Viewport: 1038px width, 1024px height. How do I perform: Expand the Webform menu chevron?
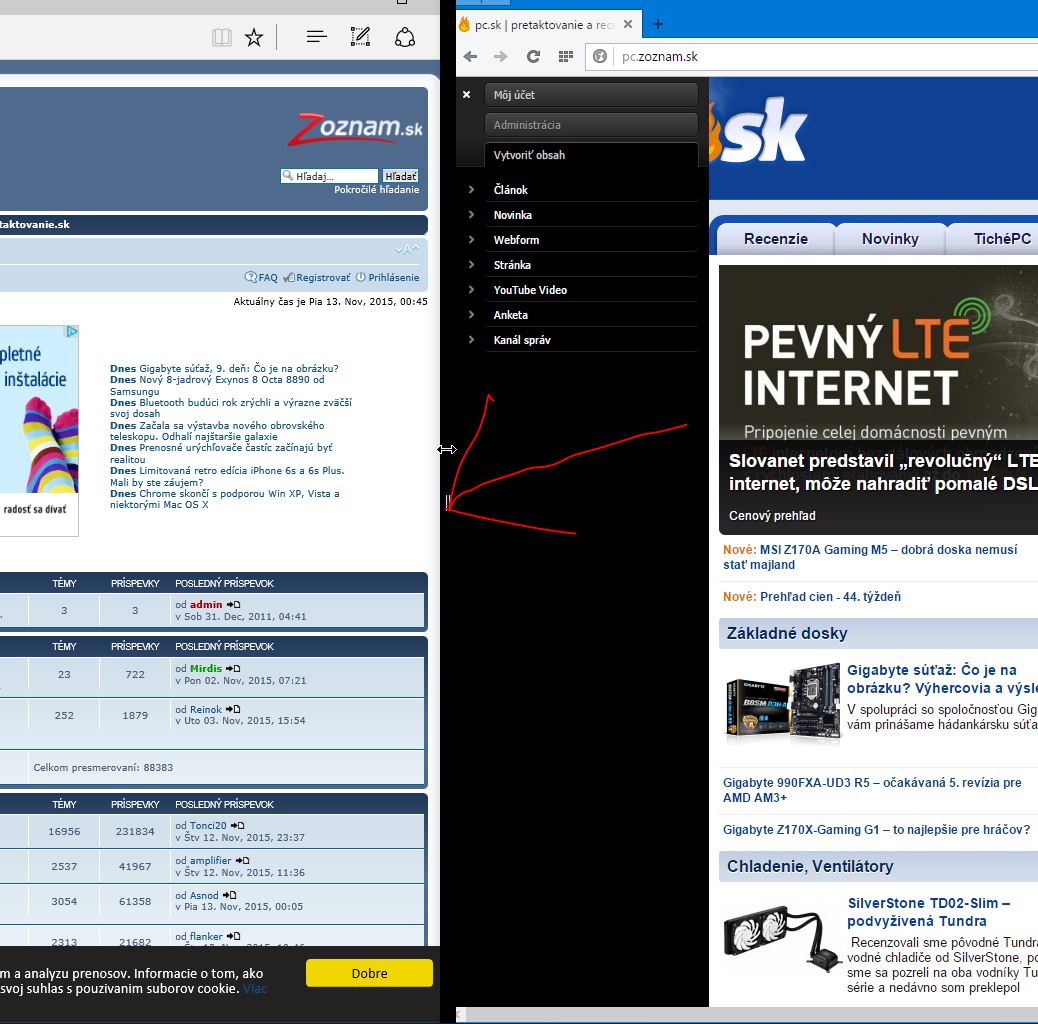pos(471,240)
